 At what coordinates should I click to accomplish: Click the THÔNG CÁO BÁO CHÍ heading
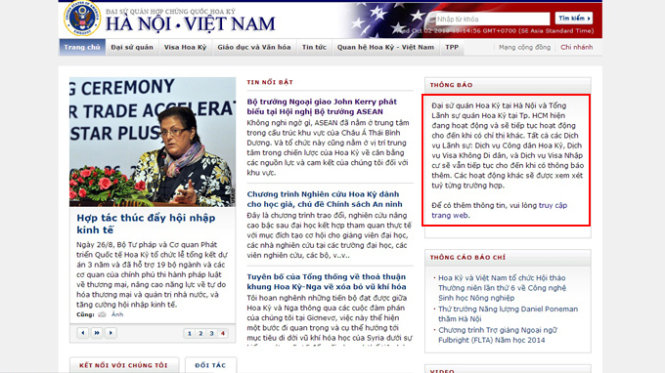(467, 257)
